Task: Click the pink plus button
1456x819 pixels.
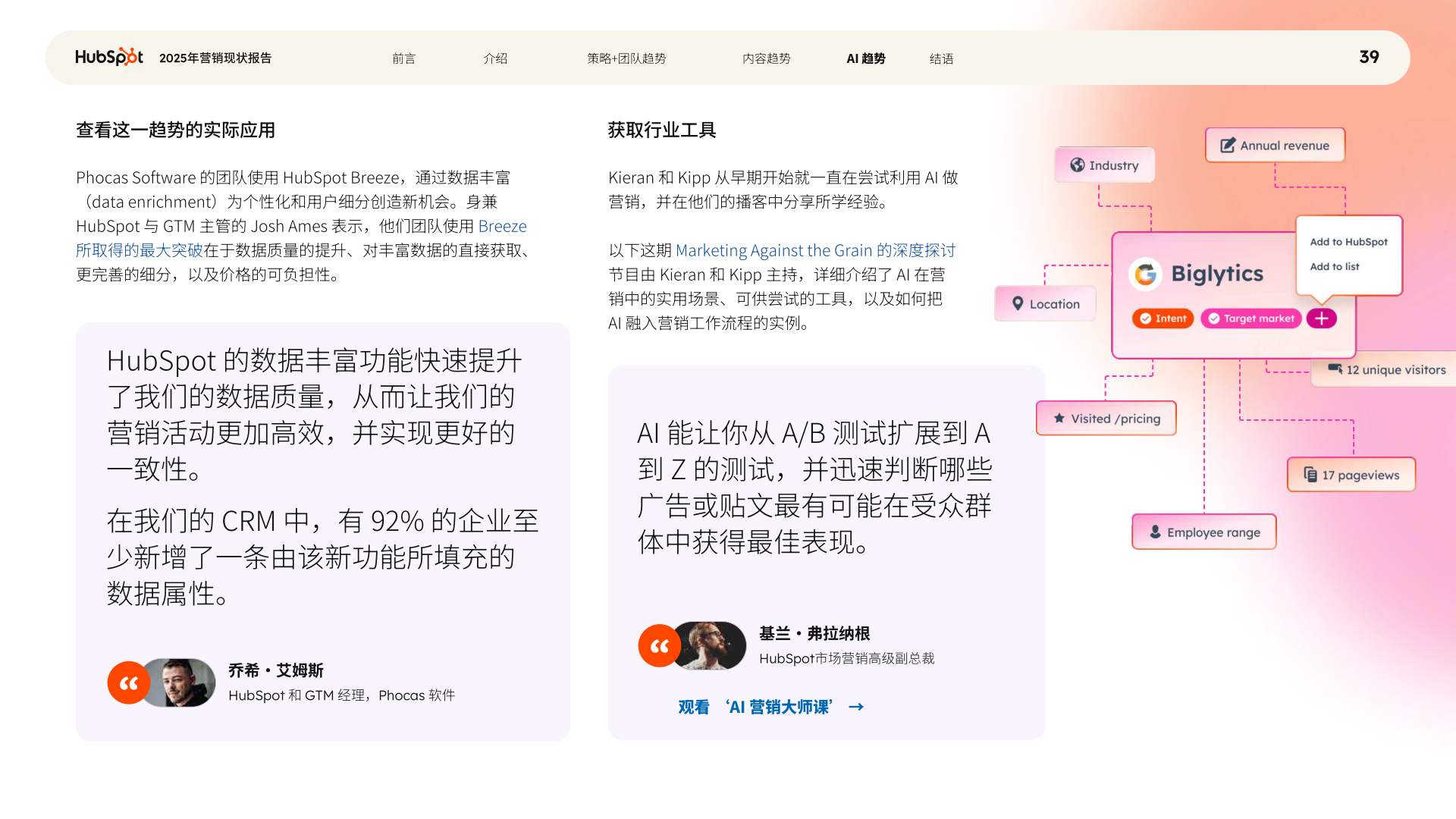Action: coord(1321,318)
